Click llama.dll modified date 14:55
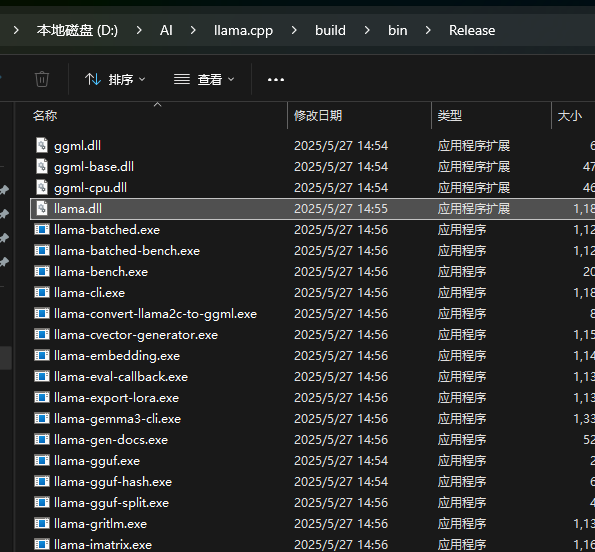 [341, 209]
